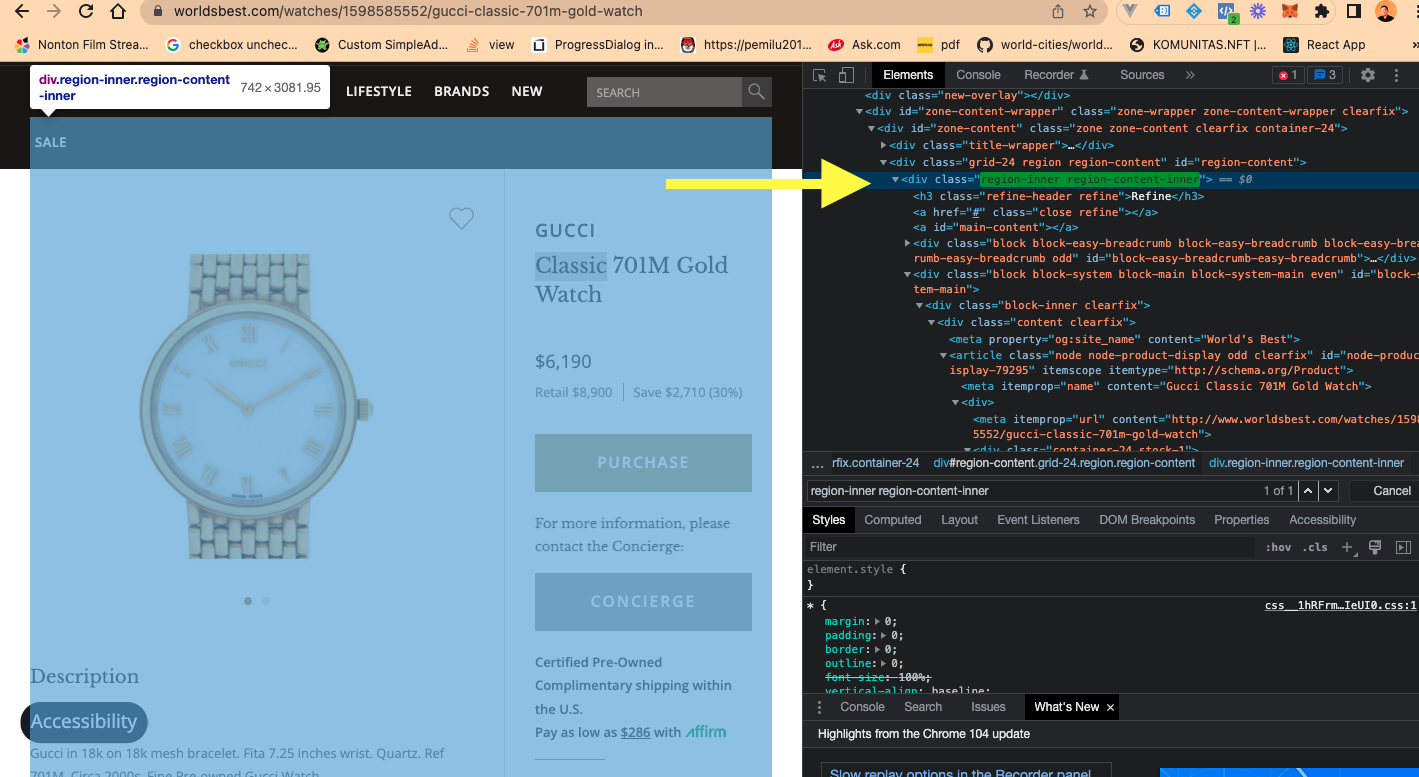Share this page from the address bar
This screenshot has height=777, width=1419.
[1058, 12]
